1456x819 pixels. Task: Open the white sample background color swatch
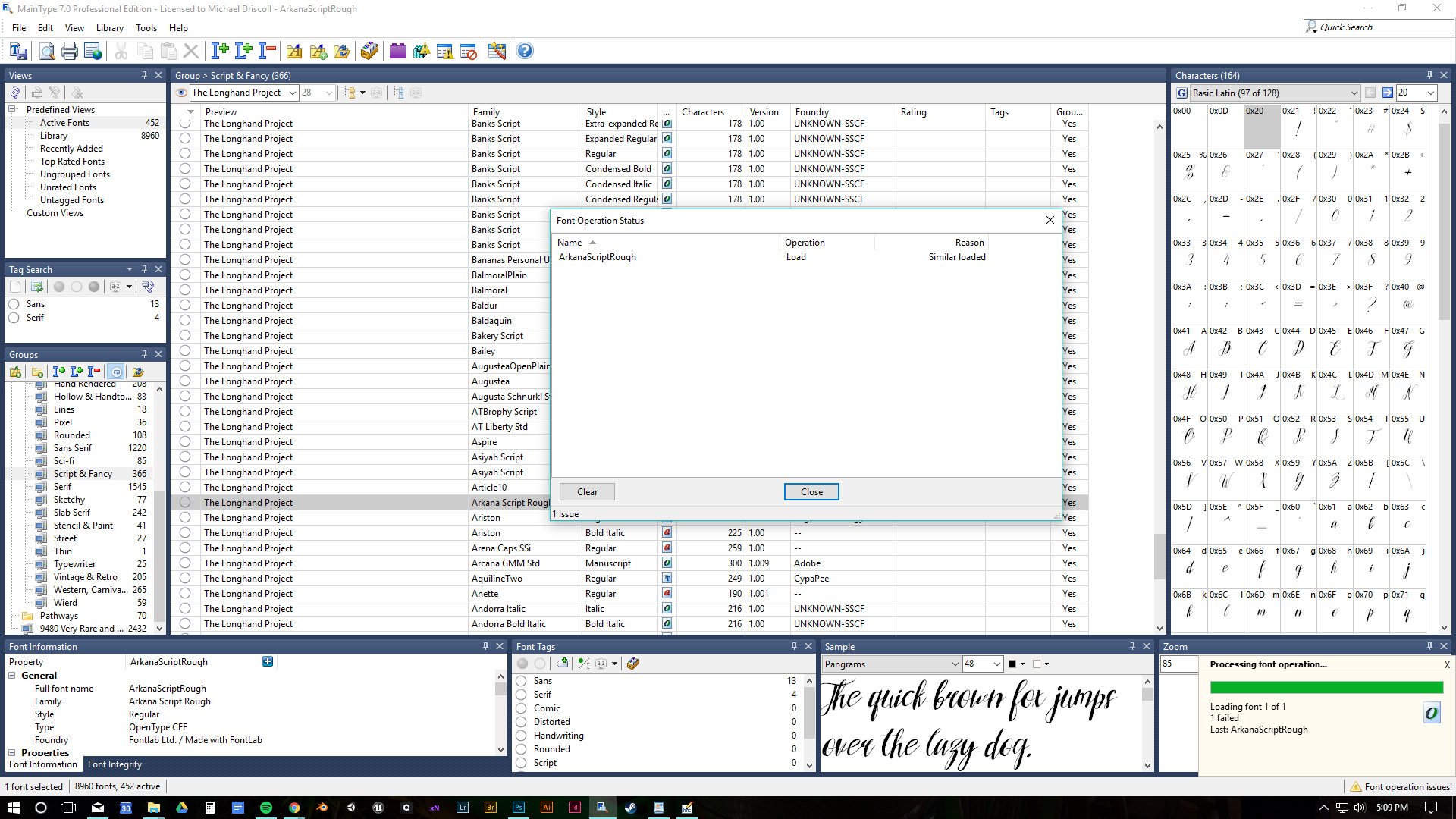pyautogui.click(x=1036, y=664)
